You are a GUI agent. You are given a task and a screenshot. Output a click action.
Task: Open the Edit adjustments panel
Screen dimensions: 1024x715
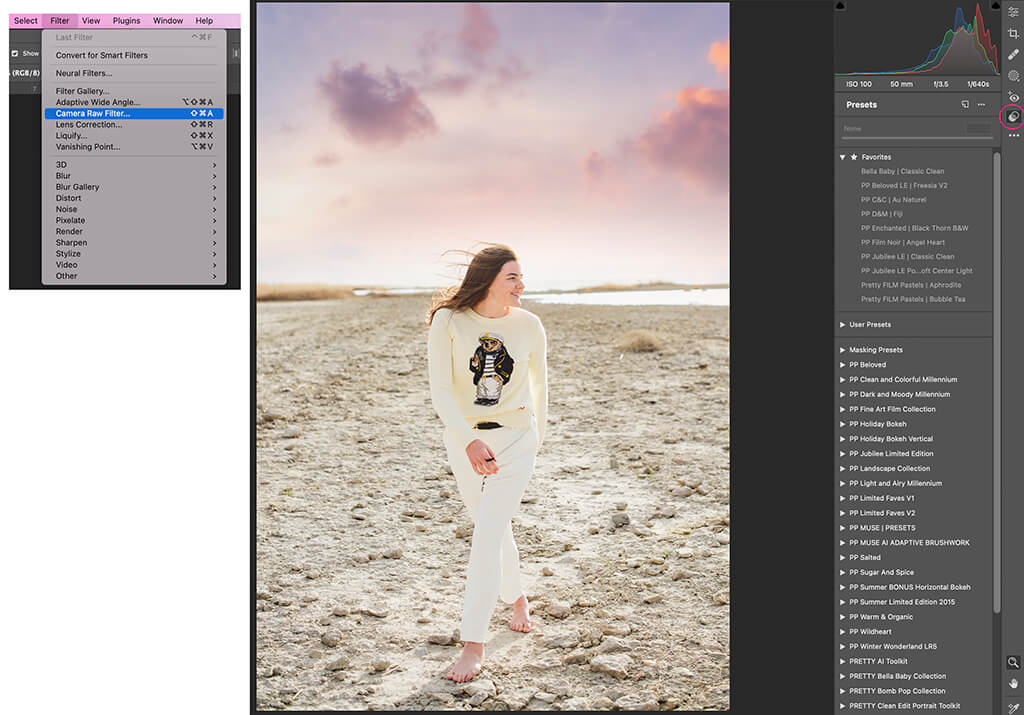(x=1014, y=10)
